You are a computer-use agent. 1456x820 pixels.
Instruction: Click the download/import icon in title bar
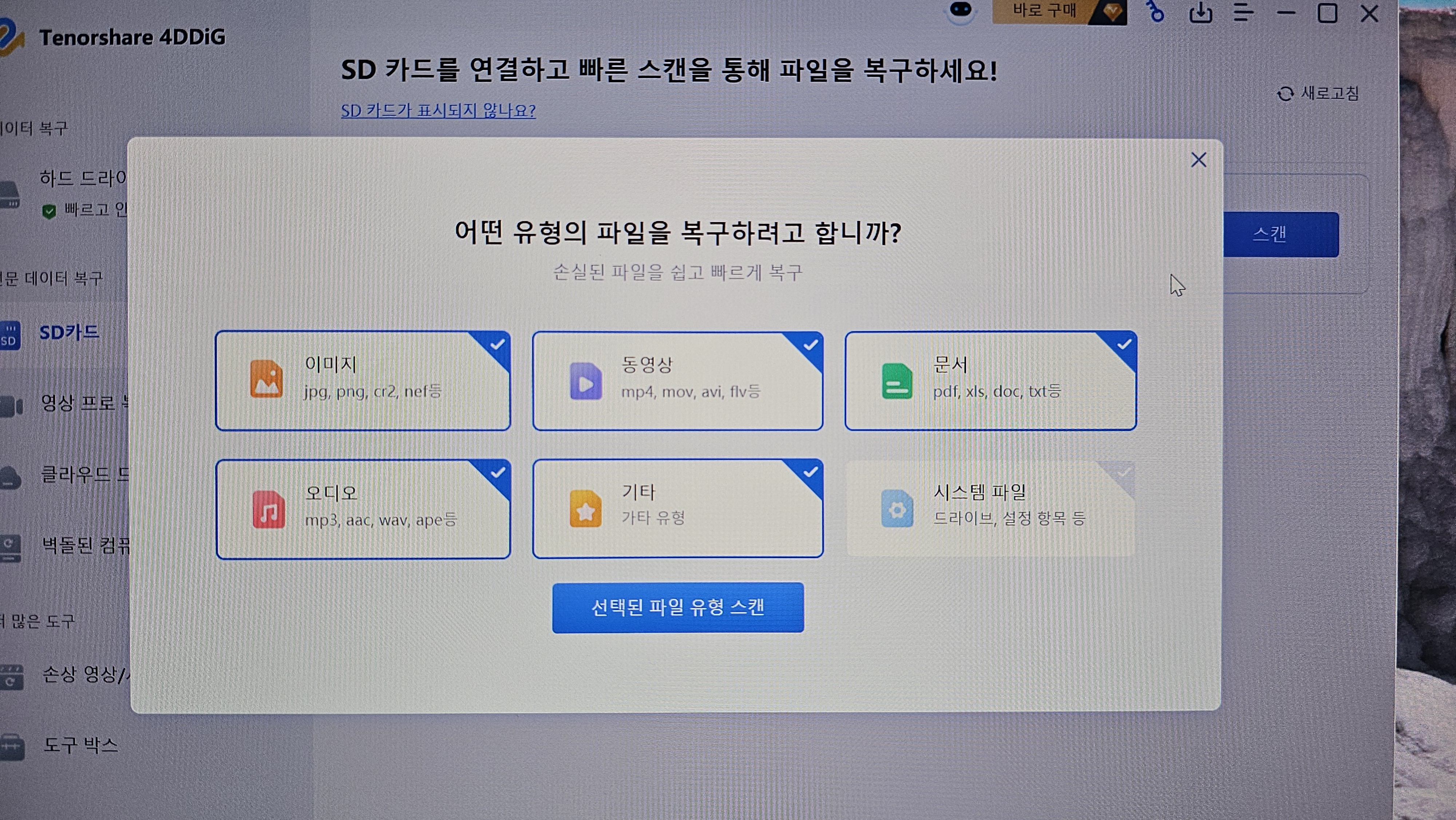1200,12
